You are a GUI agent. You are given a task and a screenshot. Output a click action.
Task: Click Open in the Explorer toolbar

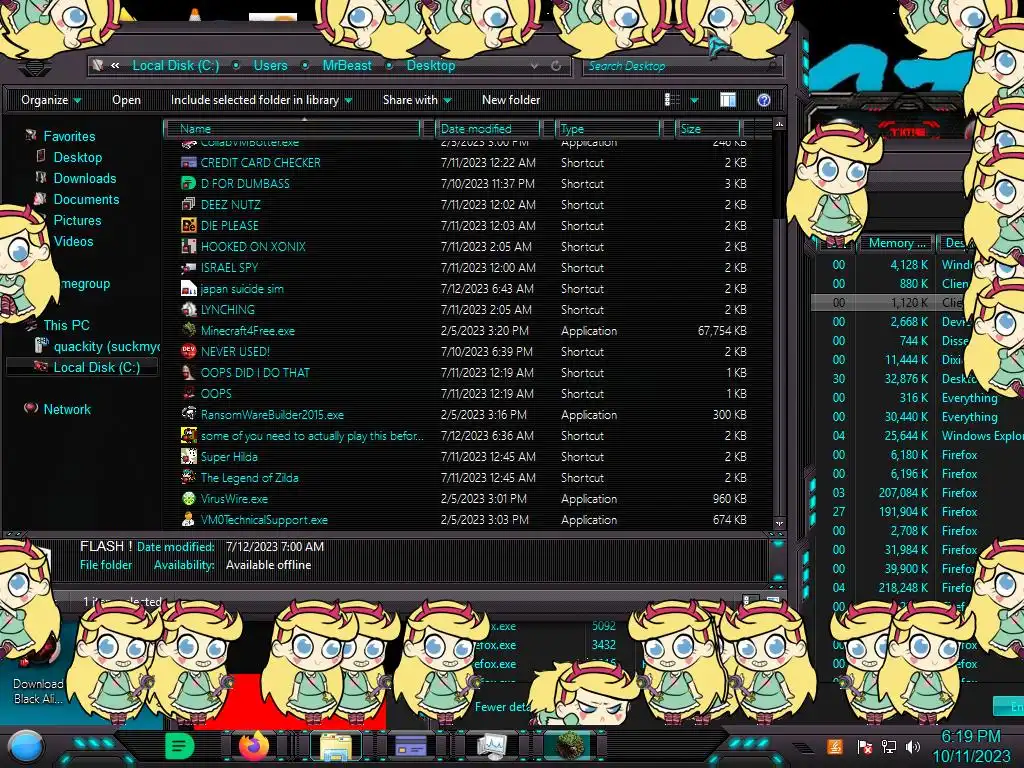pos(126,100)
